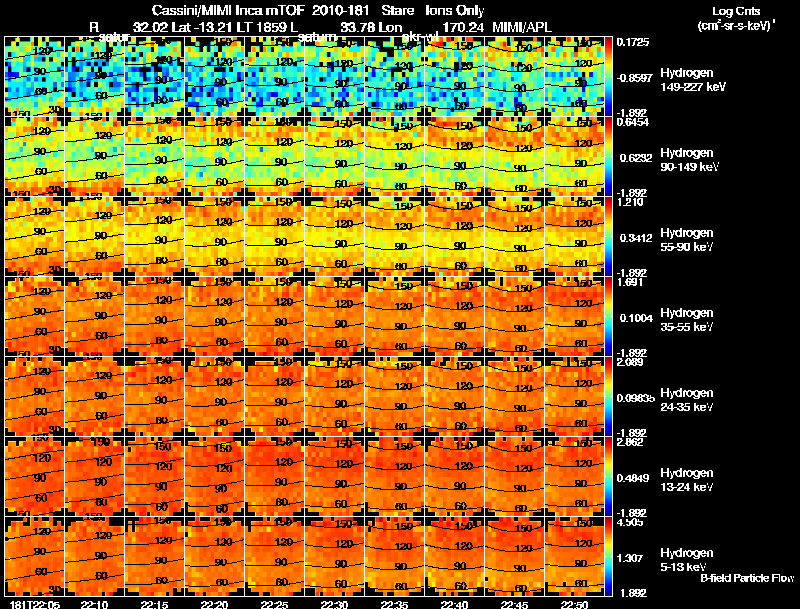Click the 'Hydrogen 13-24 keV' row label
The image size is (800, 609).
687,480
